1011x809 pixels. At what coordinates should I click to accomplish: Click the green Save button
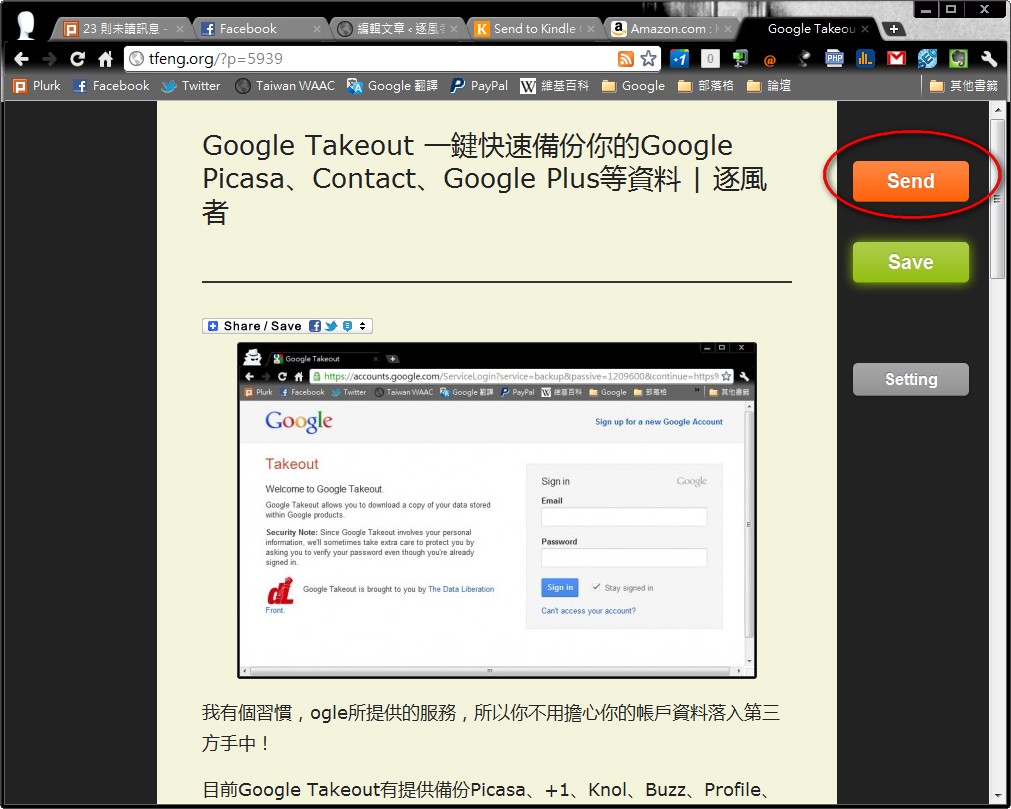pos(910,262)
